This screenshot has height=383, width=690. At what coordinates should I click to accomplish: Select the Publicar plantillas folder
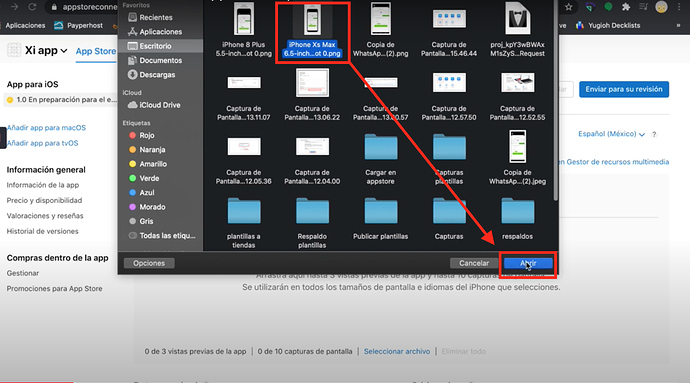point(381,218)
